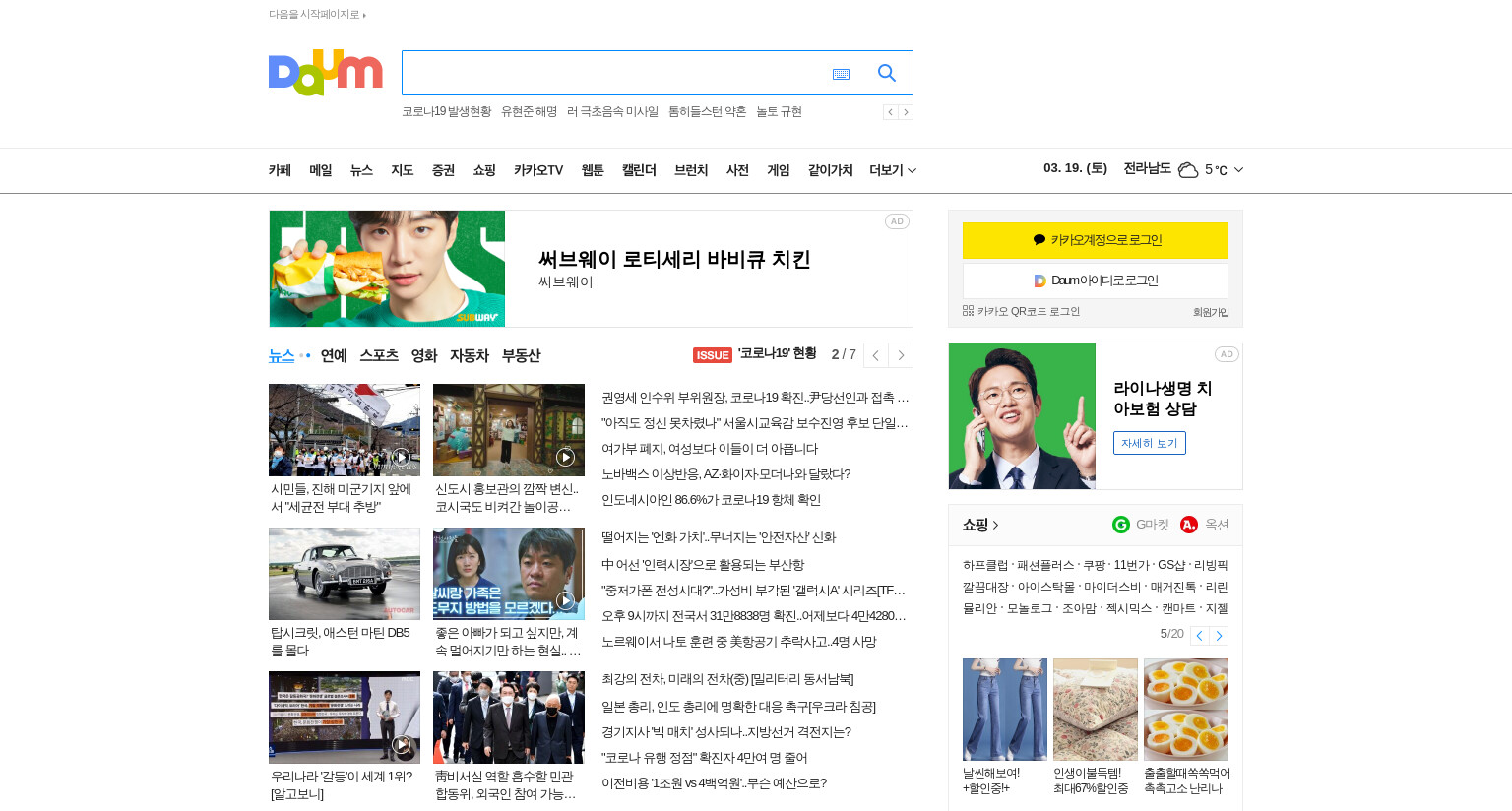Open 같이가치 from the service menu
The width and height of the screenshot is (1512, 811).
[x=830, y=170]
